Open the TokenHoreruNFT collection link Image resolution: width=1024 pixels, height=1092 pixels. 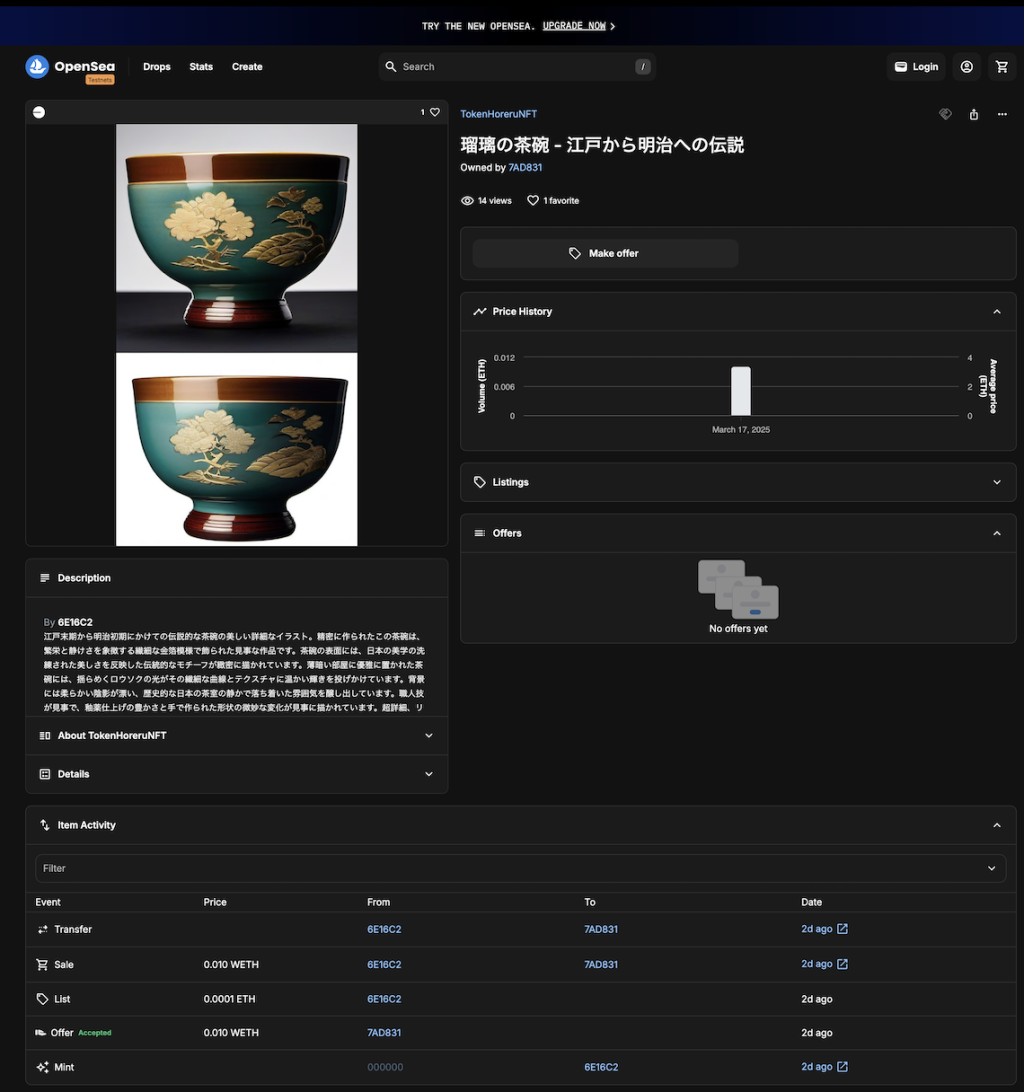[x=499, y=114]
